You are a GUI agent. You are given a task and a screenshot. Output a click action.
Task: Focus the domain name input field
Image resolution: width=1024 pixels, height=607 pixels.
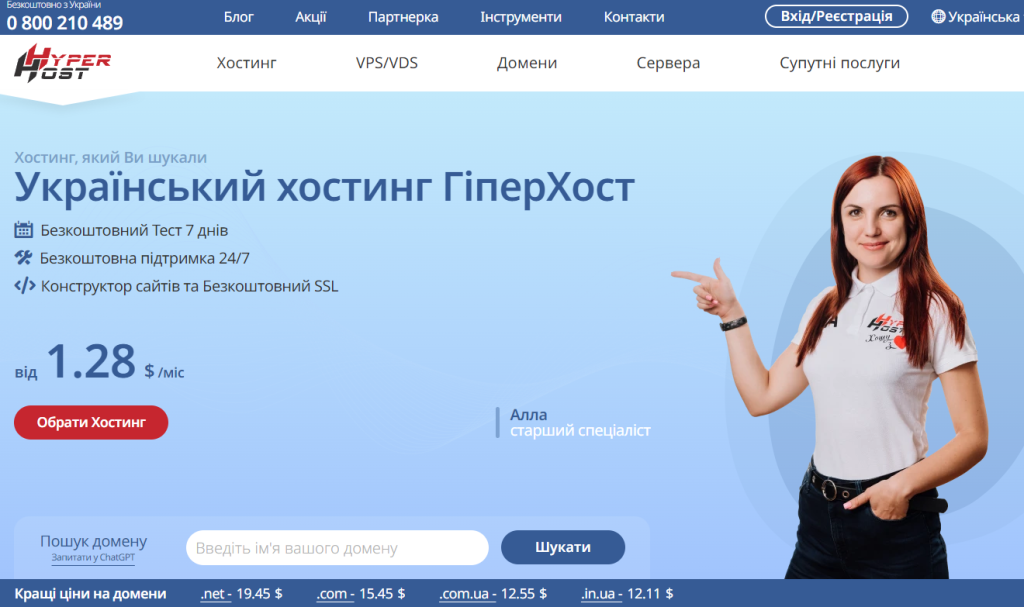pyautogui.click(x=337, y=548)
